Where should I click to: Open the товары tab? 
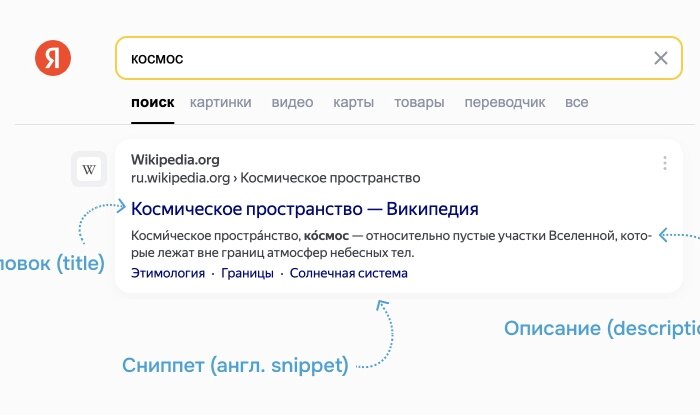point(419,102)
